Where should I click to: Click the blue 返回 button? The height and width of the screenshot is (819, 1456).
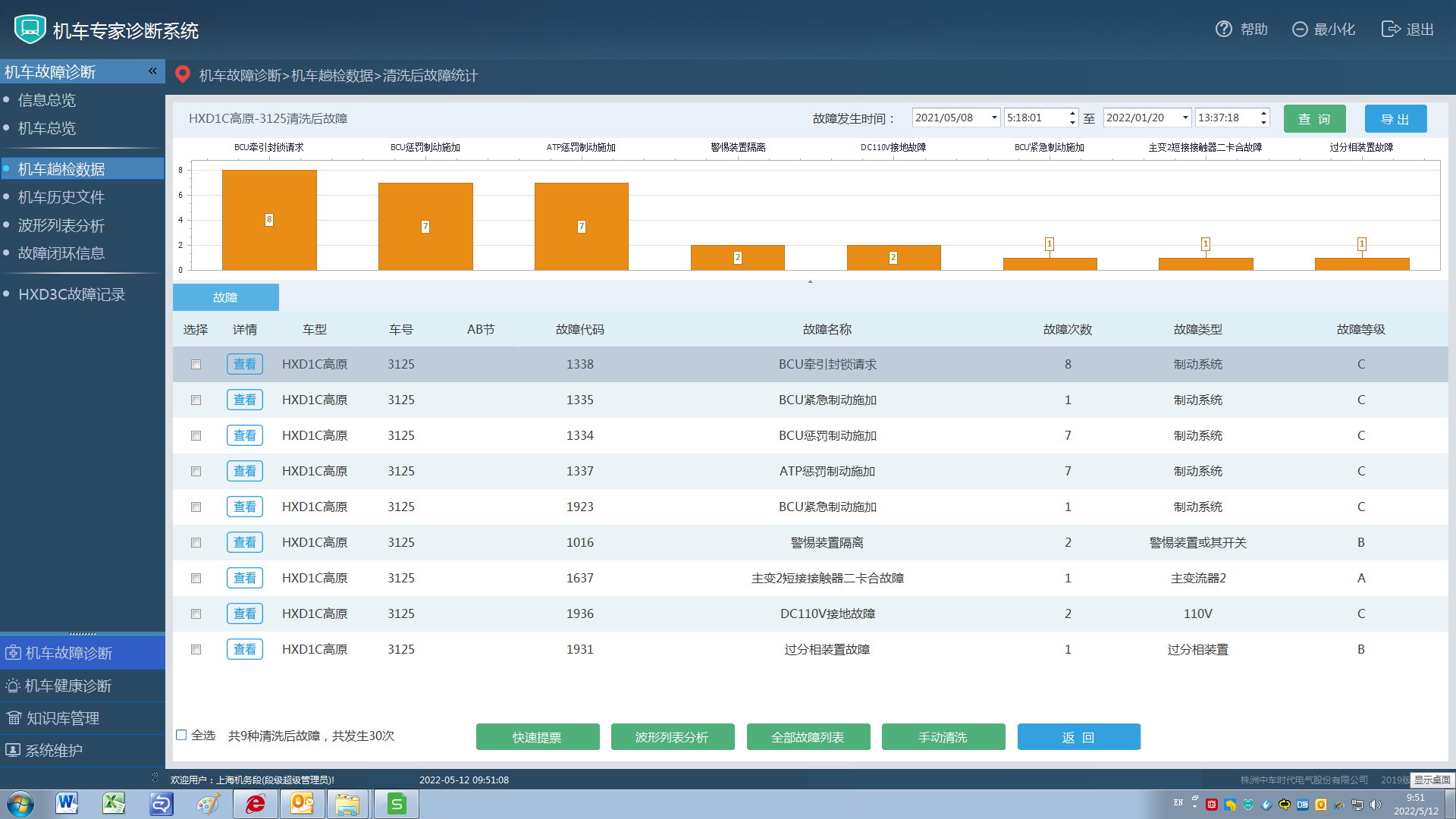[x=1079, y=737]
